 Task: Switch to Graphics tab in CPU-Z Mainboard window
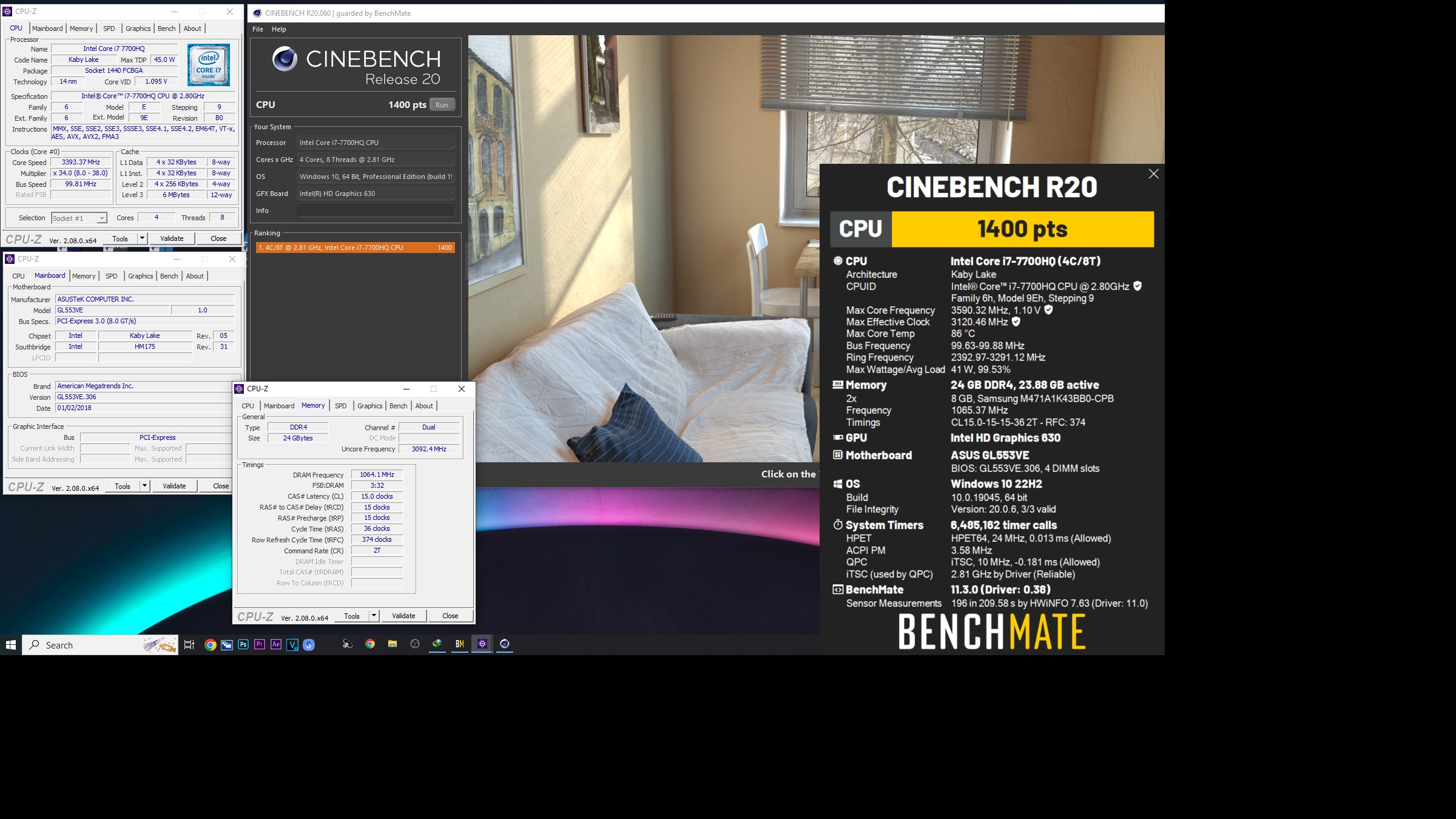pyautogui.click(x=141, y=276)
